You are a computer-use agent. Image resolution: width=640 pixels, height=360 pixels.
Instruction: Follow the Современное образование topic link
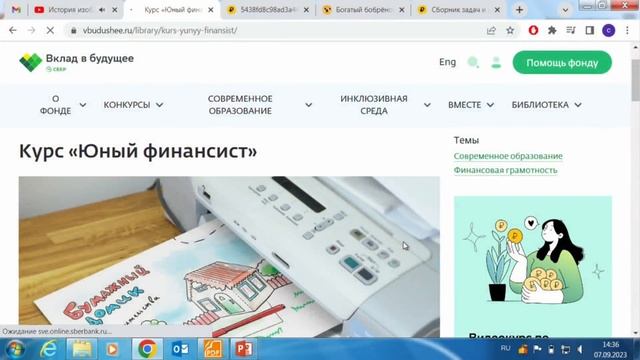tap(508, 156)
